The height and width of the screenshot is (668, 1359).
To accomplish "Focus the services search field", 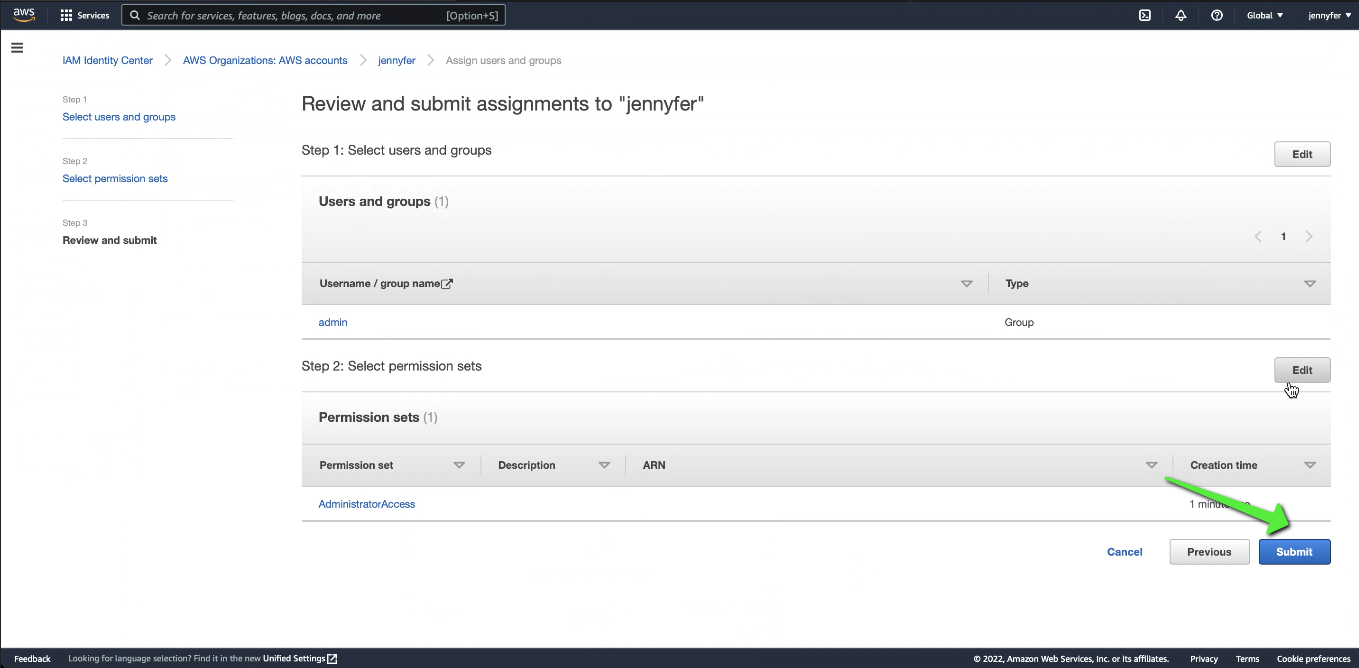I will [313, 15].
